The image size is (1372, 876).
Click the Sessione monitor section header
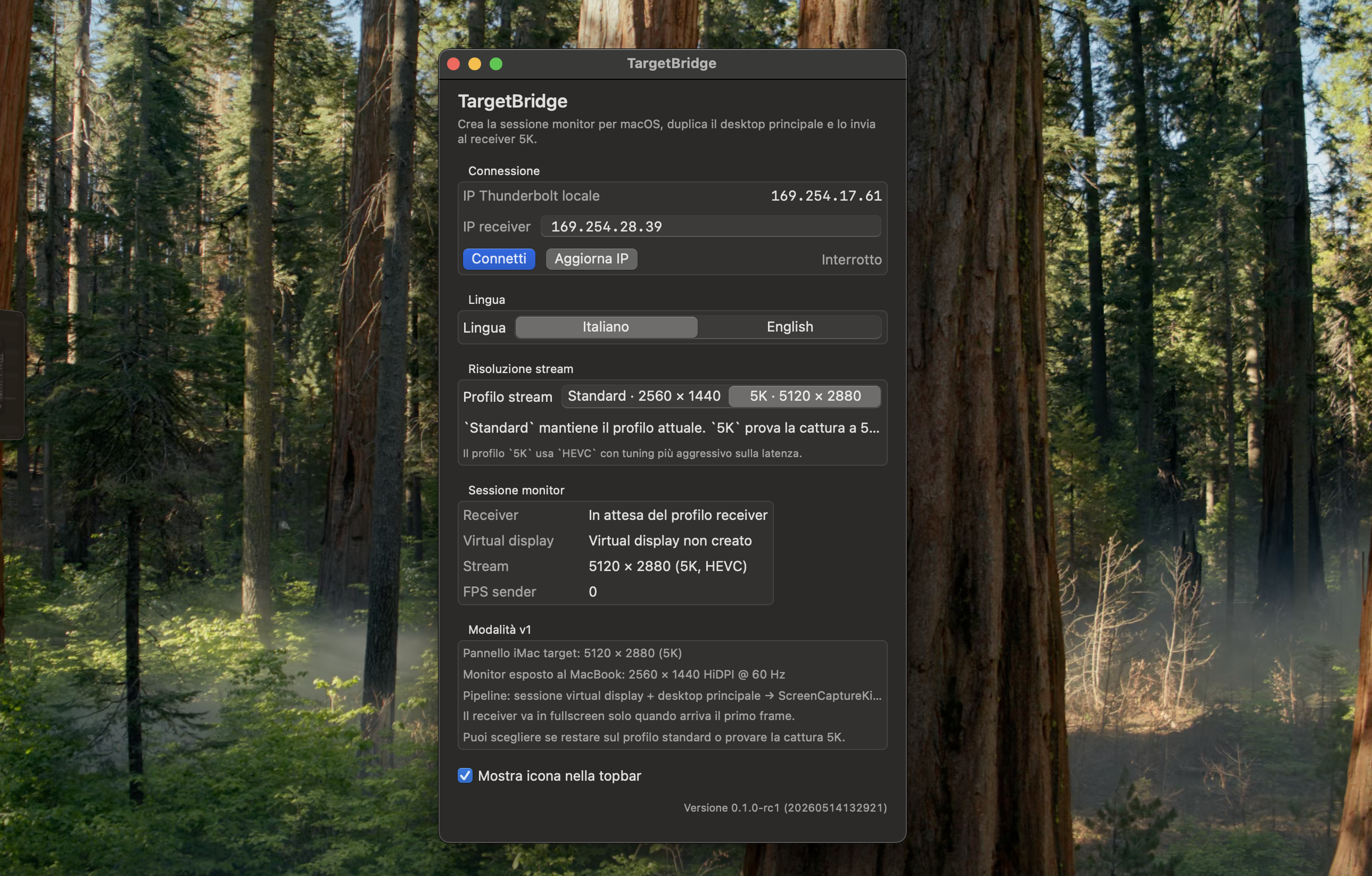tap(516, 490)
